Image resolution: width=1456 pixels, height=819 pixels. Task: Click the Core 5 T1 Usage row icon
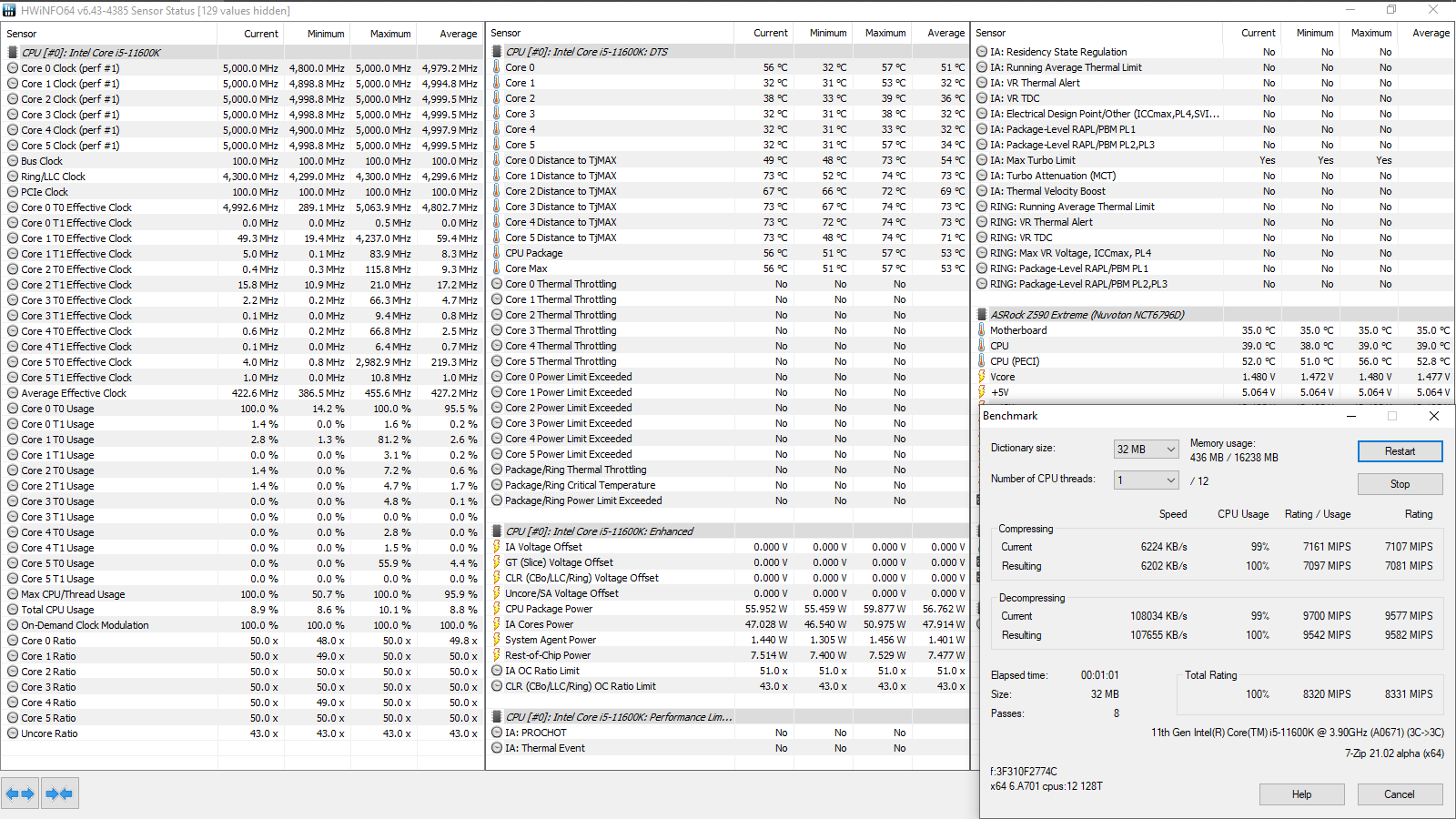13,579
